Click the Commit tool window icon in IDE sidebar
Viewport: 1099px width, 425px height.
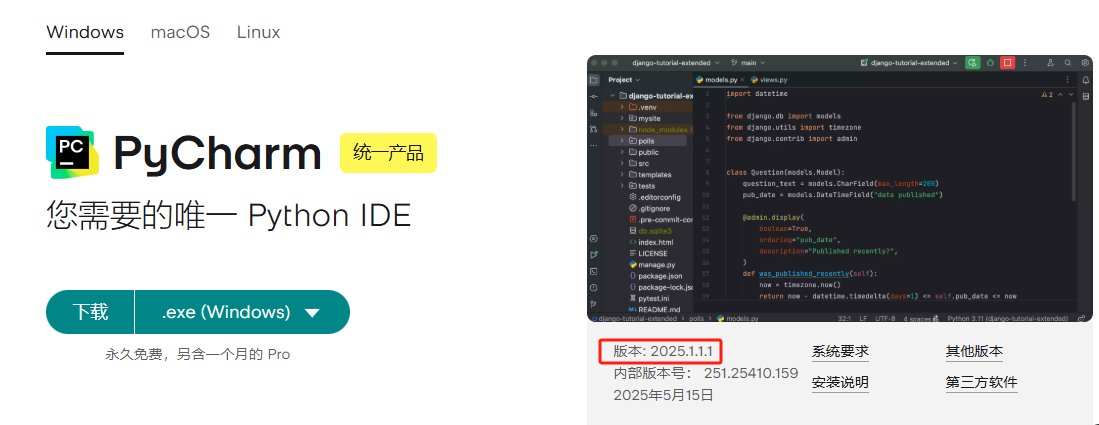coord(594,96)
